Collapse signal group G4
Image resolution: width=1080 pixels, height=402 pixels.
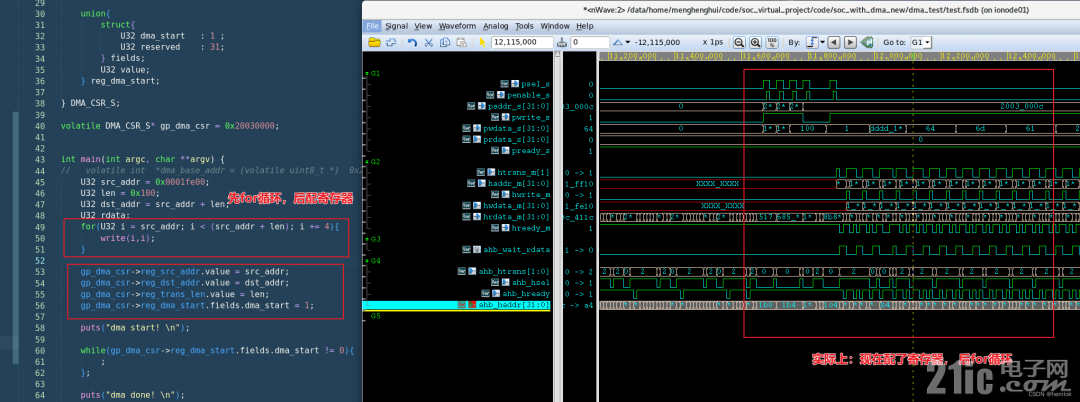(366, 261)
